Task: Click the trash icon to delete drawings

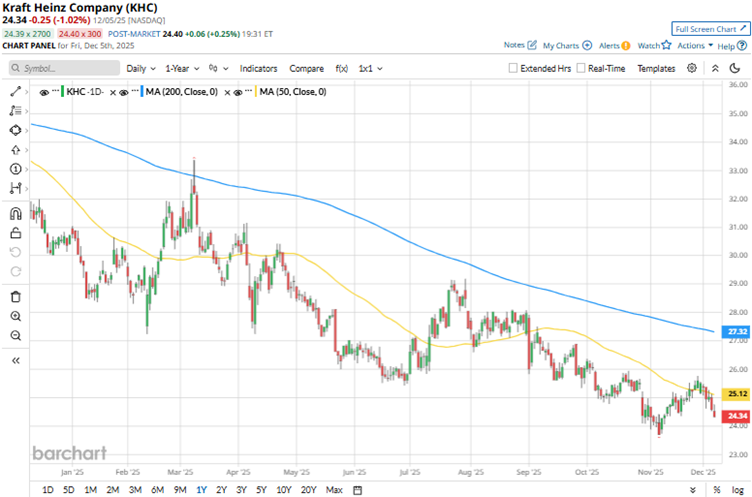Action: click(15, 297)
